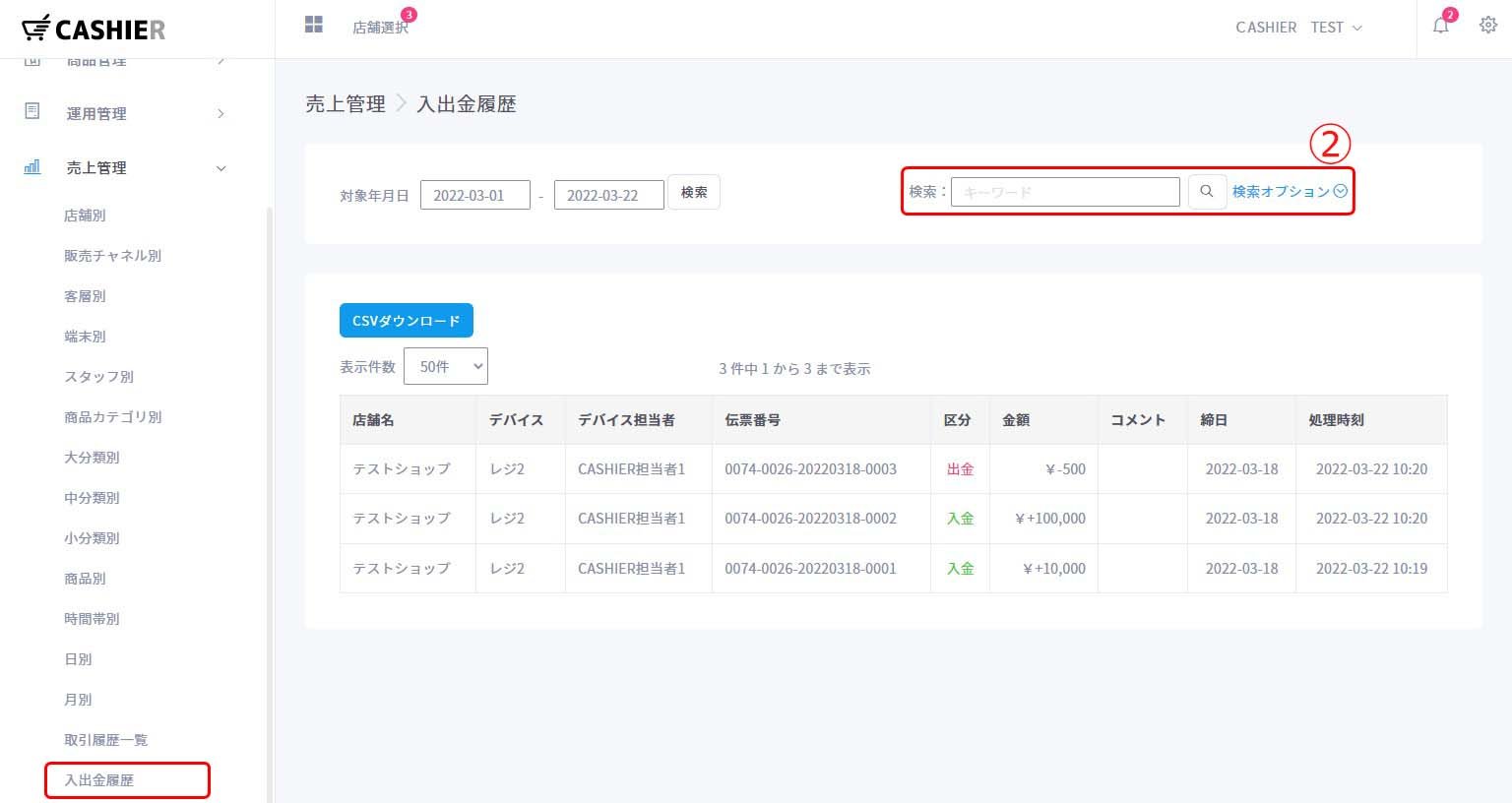The width and height of the screenshot is (1512, 803).
Task: Click the amount ¥-500
Action: point(1065,469)
